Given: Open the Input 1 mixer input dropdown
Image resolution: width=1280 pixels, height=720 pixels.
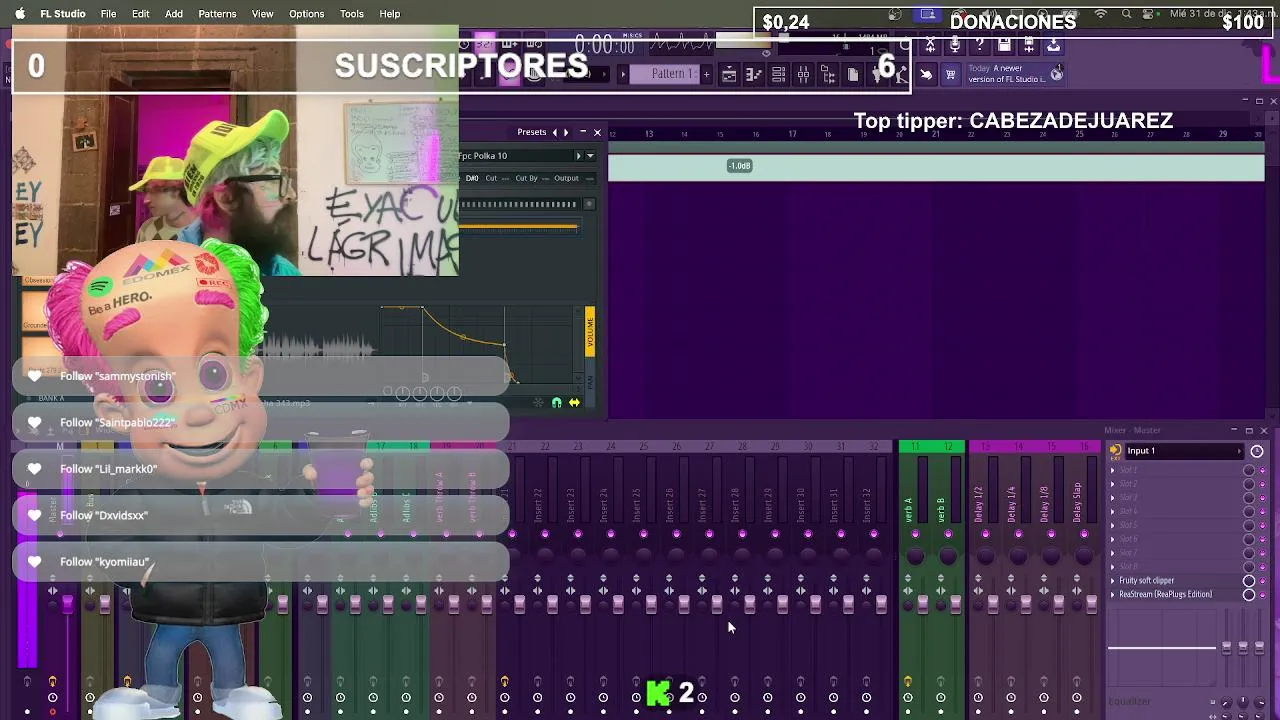Looking at the screenshot, I should coord(1185,451).
